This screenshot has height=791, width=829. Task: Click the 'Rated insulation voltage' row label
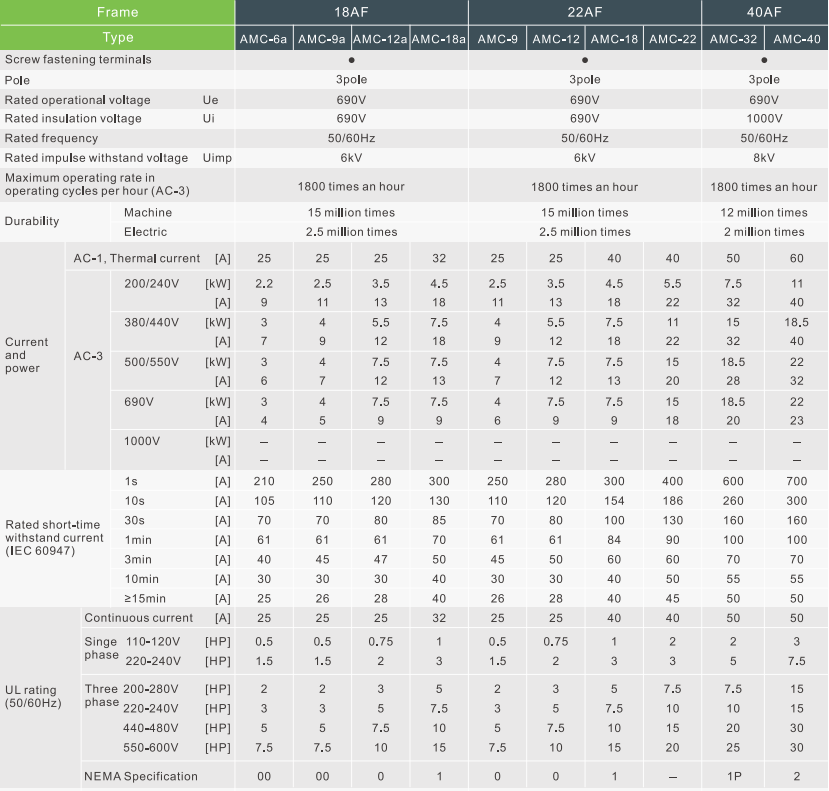tap(73, 118)
